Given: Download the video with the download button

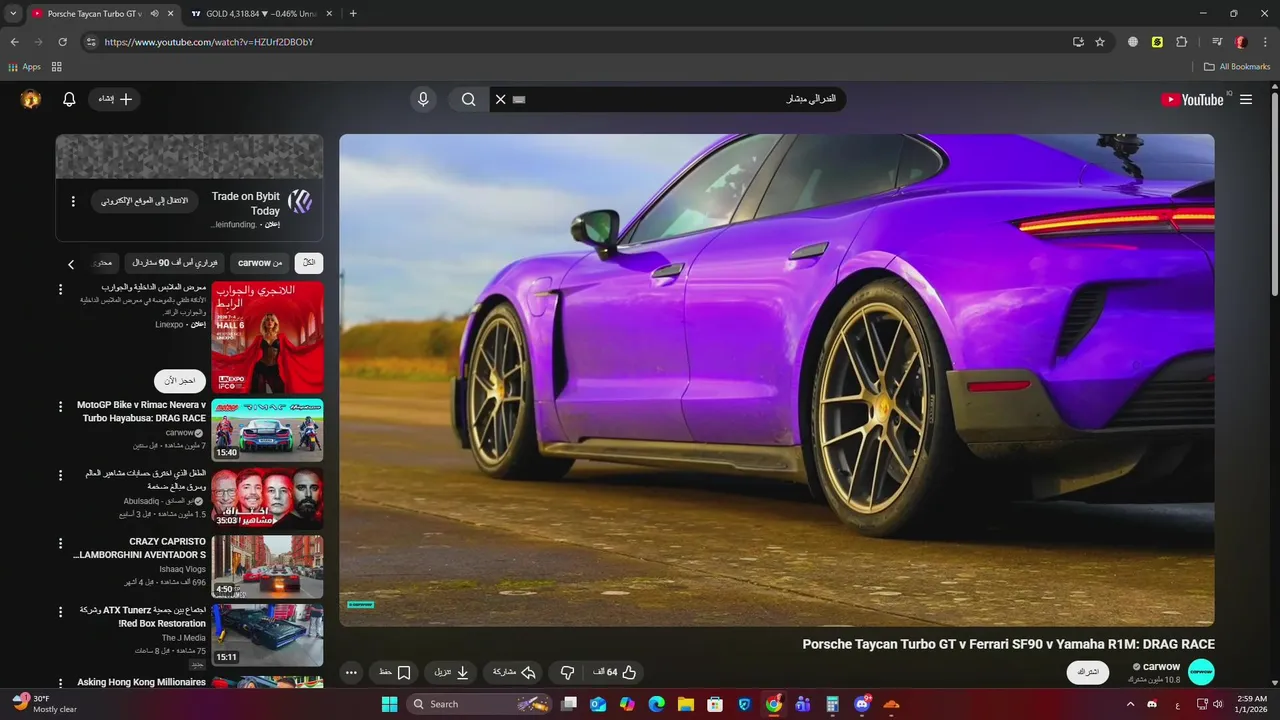Looking at the screenshot, I should [451, 672].
